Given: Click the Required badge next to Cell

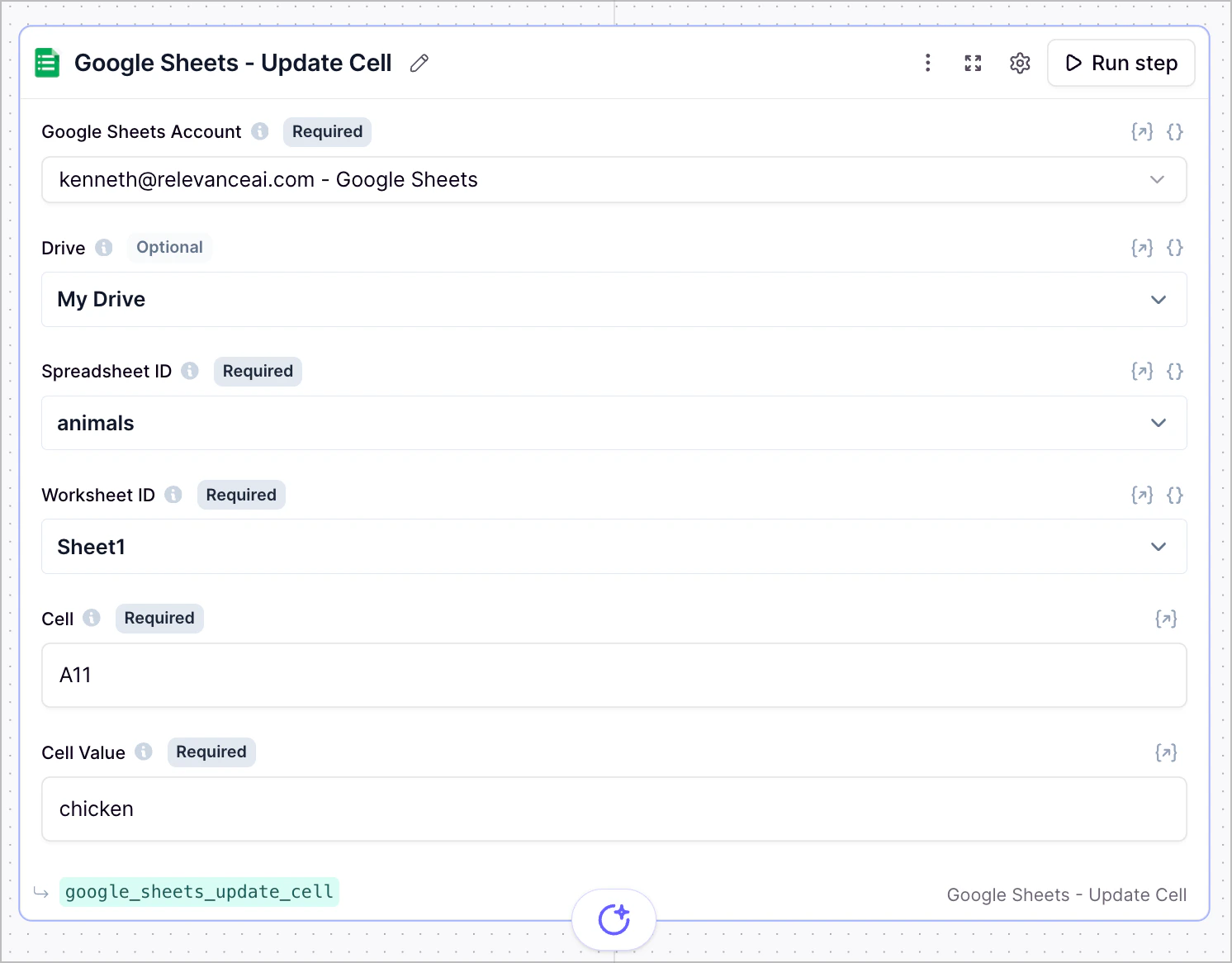Looking at the screenshot, I should tap(159, 618).
